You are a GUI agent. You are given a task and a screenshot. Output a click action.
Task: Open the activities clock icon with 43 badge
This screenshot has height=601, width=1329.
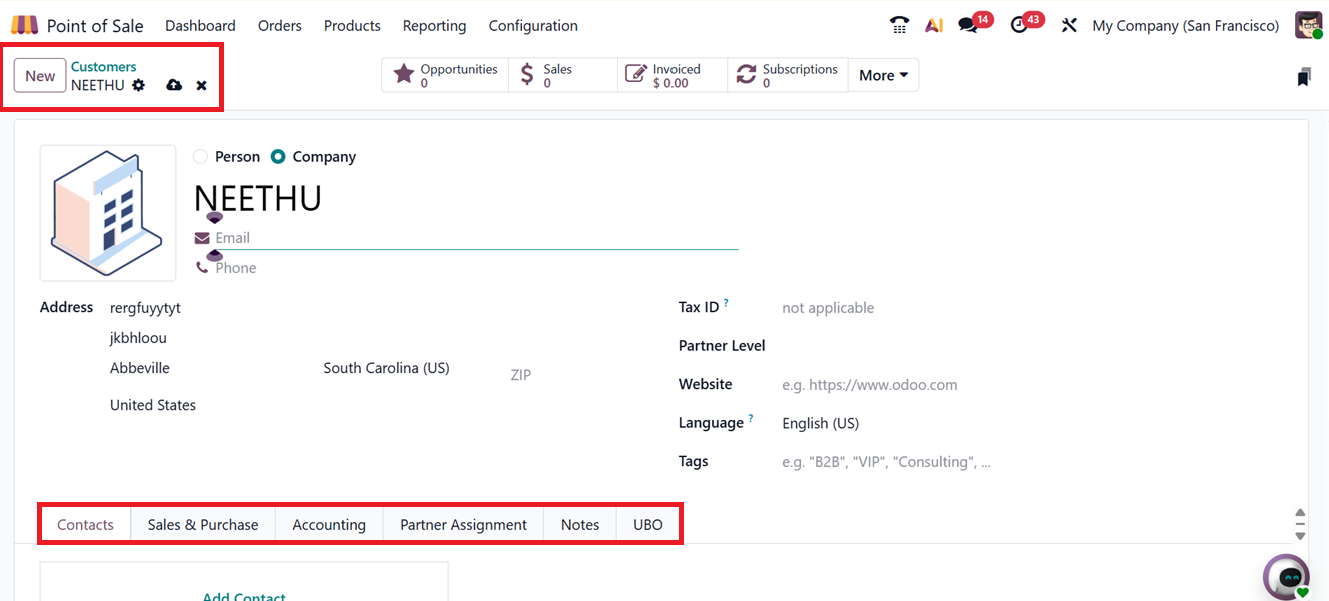coord(1020,25)
